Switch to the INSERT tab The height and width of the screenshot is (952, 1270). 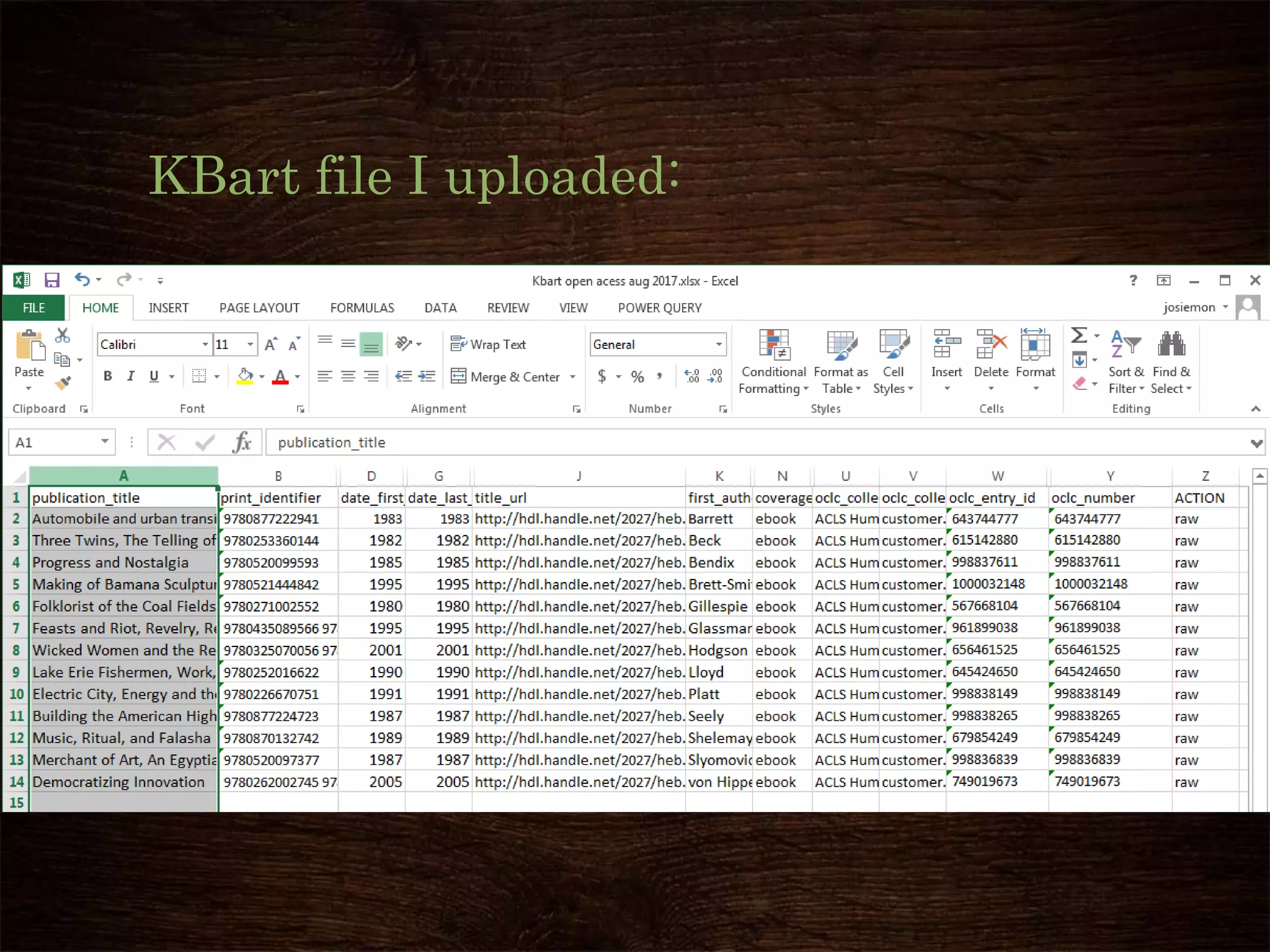tap(169, 308)
